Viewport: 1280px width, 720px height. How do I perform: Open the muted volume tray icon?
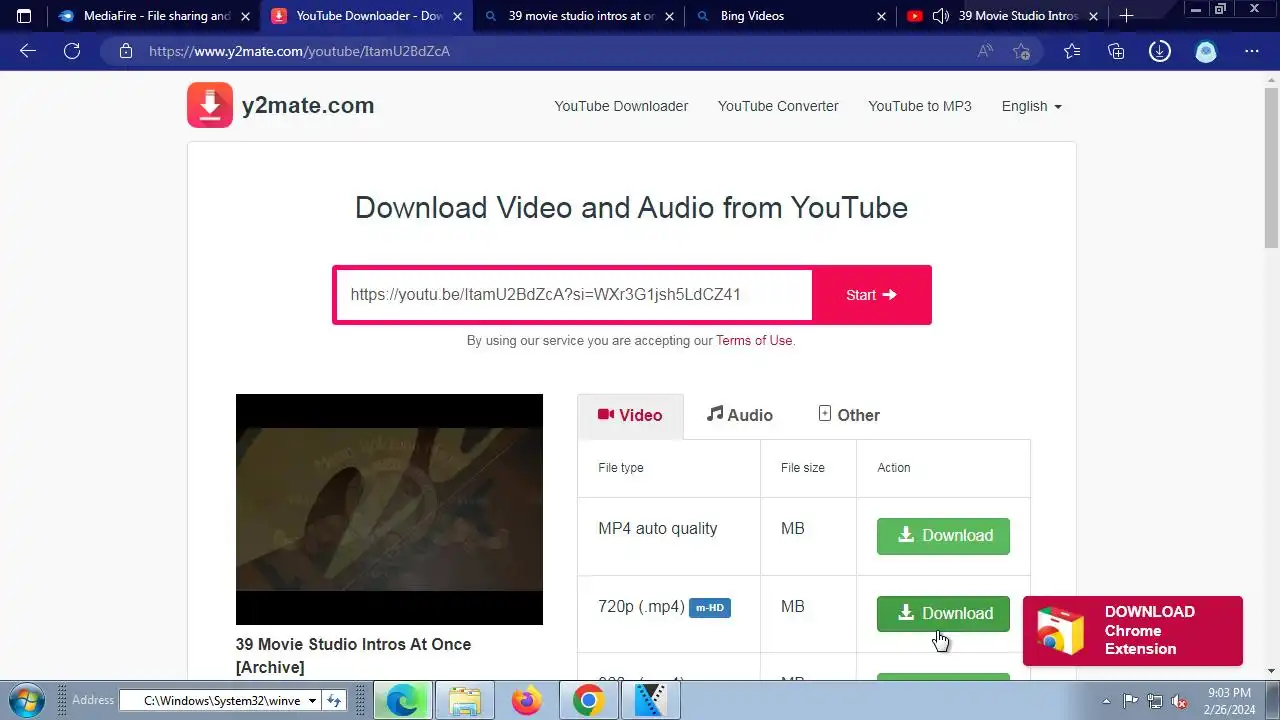pos(1180,701)
